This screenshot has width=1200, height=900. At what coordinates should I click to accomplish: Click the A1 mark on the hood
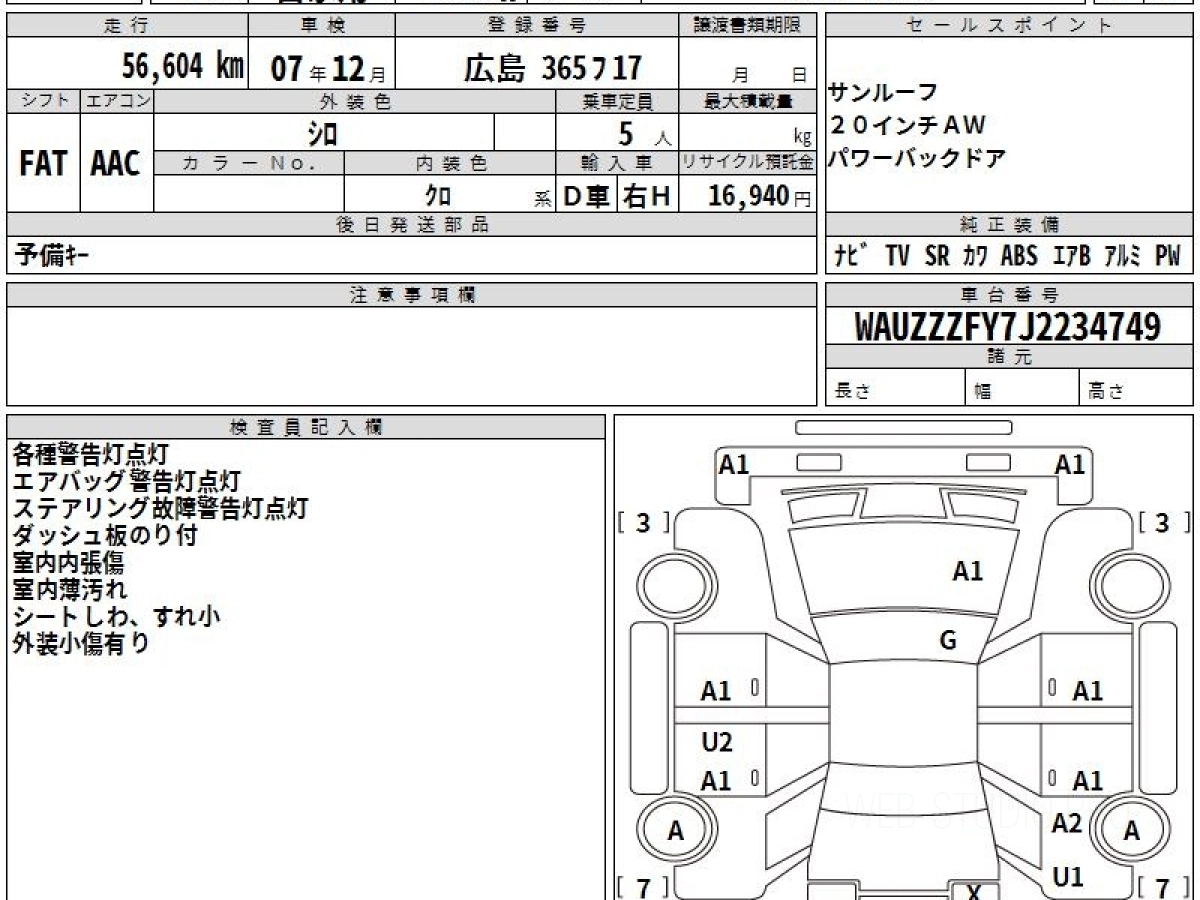click(x=967, y=571)
